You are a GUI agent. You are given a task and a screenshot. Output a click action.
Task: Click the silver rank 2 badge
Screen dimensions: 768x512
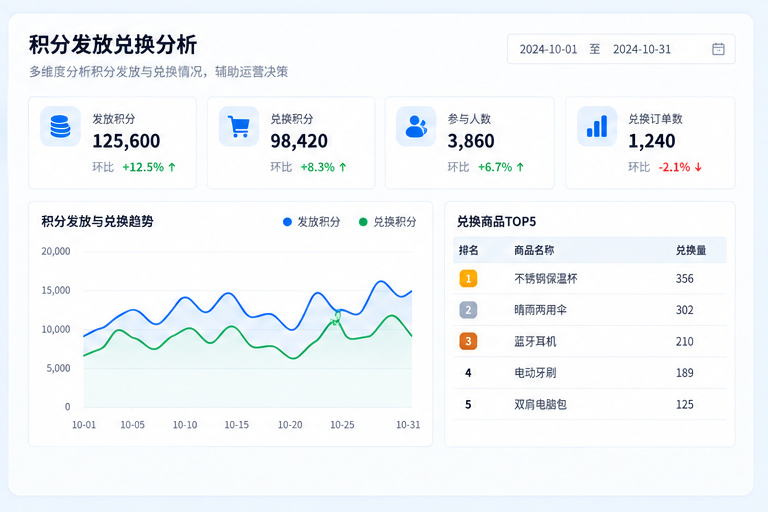click(x=468, y=310)
